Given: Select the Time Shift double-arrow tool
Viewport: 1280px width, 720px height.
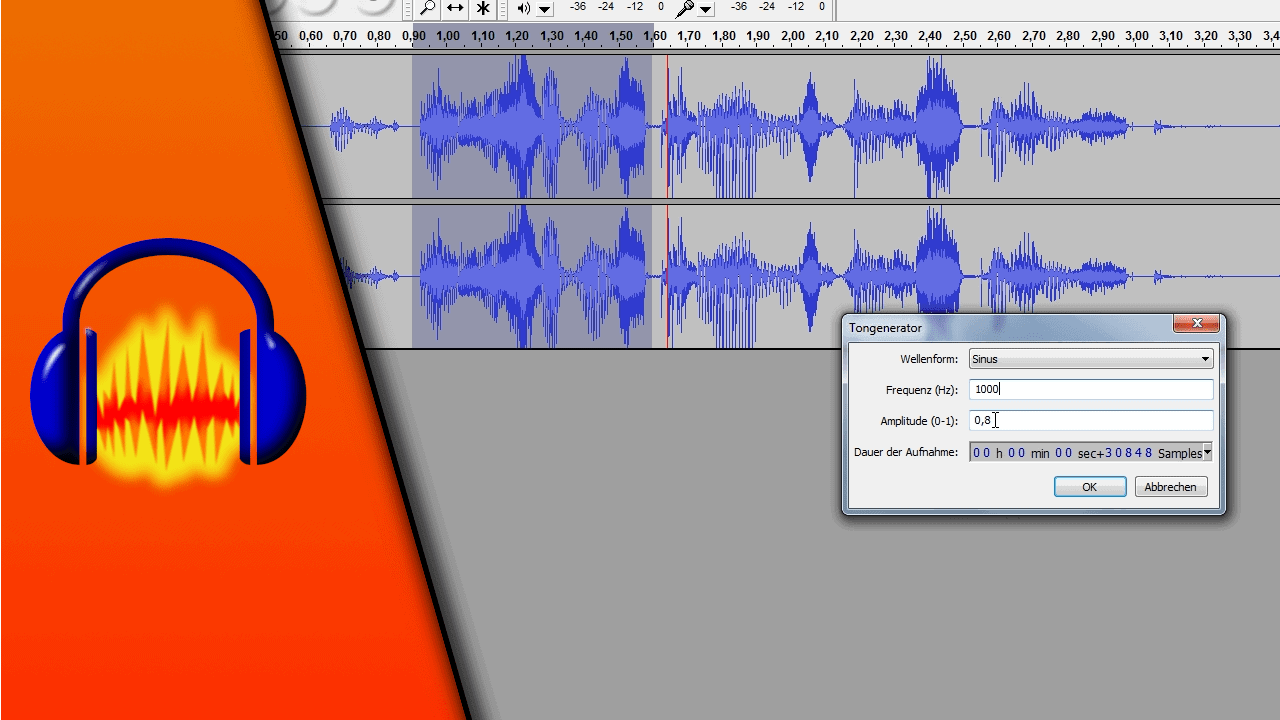Looking at the screenshot, I should [455, 8].
